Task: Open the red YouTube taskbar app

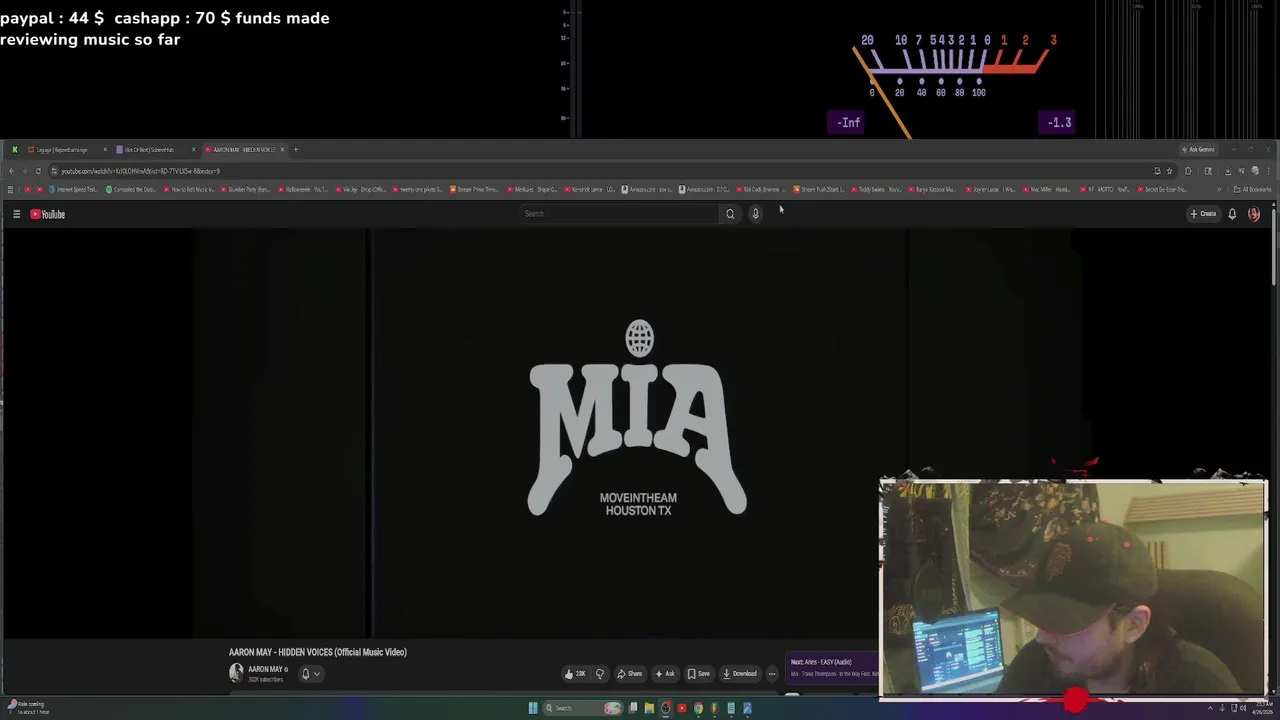Action: tap(682, 708)
